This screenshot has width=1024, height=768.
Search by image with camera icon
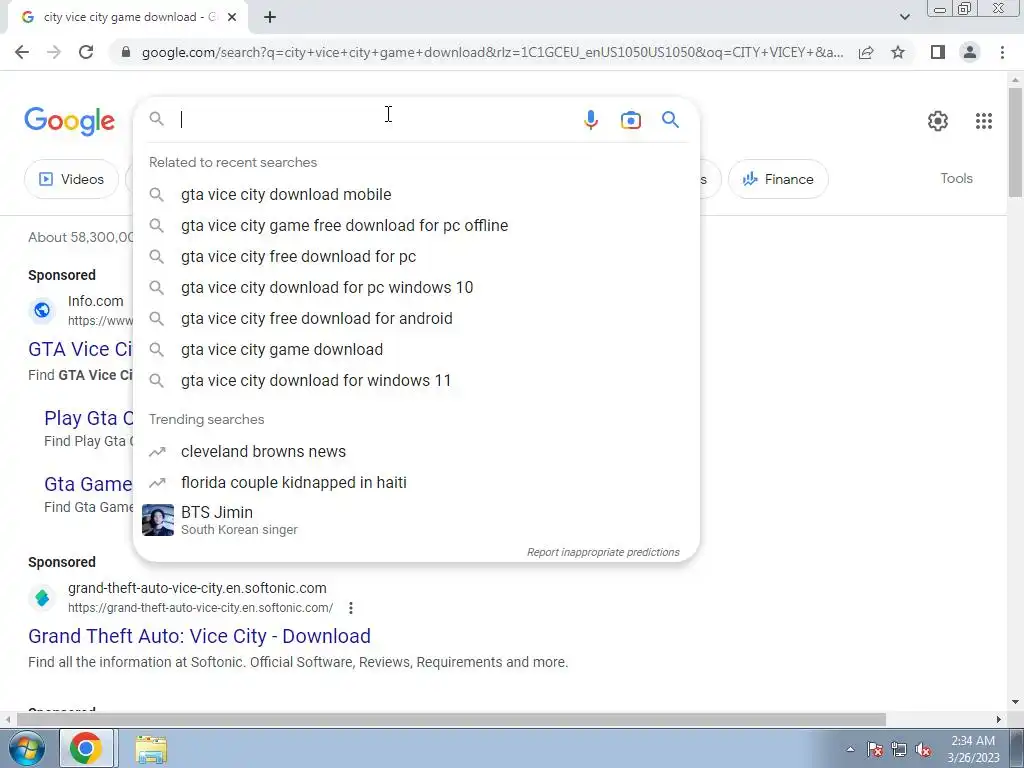pos(630,120)
